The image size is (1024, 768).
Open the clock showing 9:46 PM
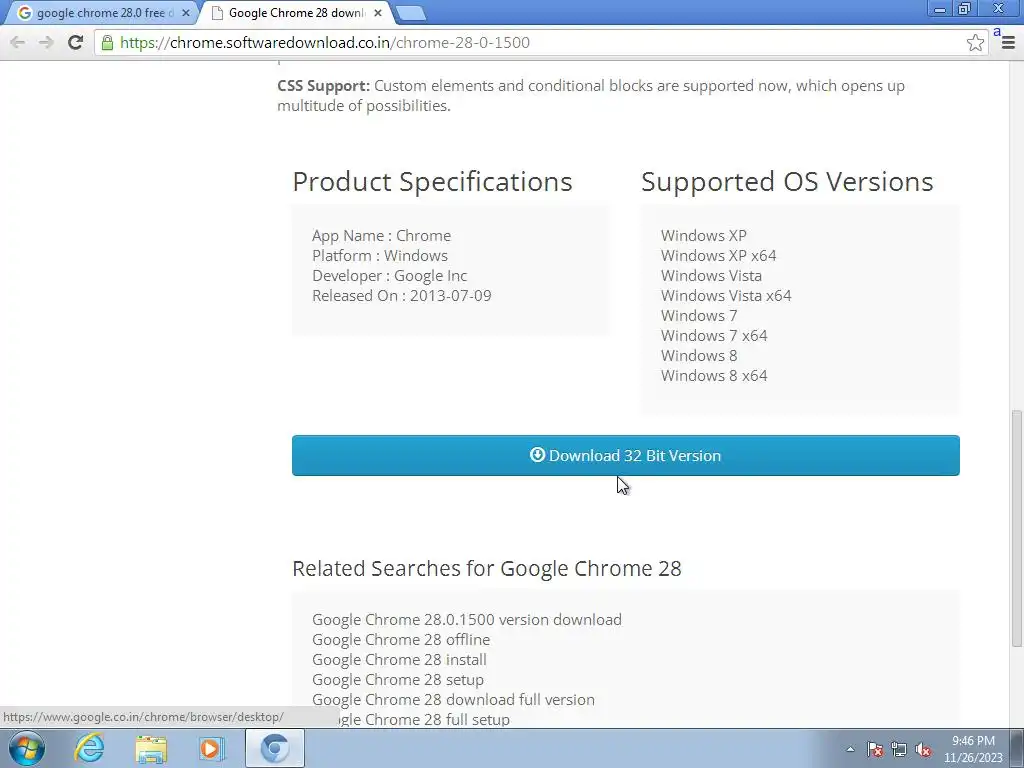[972, 749]
